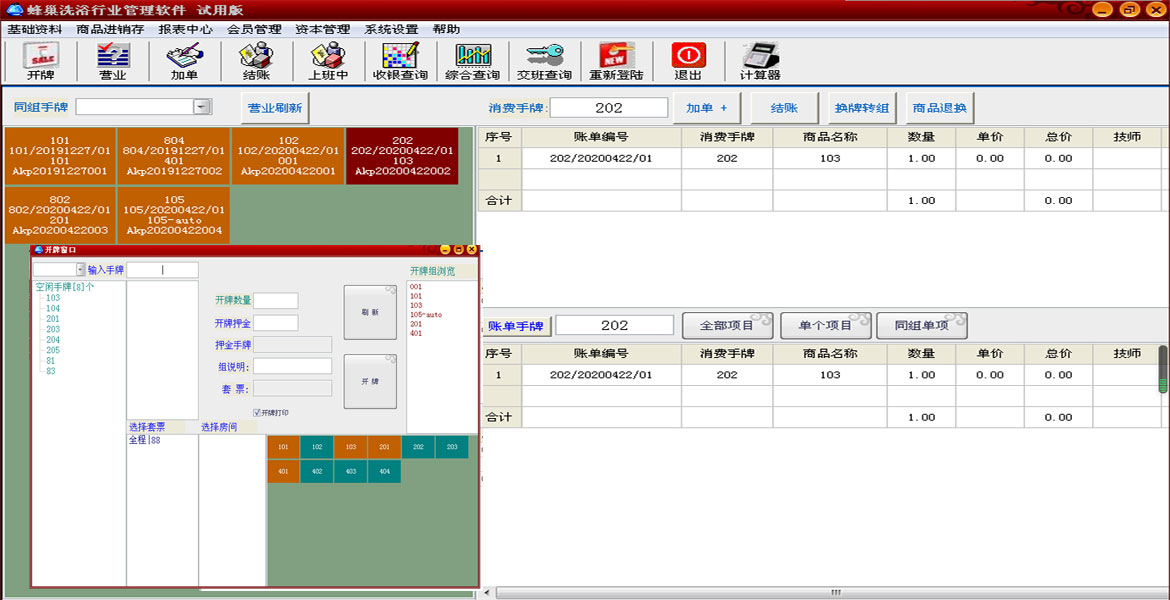This screenshot has width=1170, height=600.
Task: Select room tile 102 in 开牌窗口
Action: point(316,447)
